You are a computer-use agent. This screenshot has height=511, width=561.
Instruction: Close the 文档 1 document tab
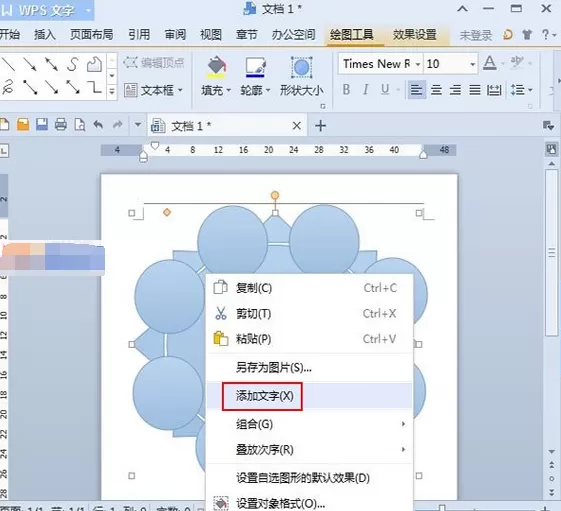pyautogui.click(x=297, y=126)
